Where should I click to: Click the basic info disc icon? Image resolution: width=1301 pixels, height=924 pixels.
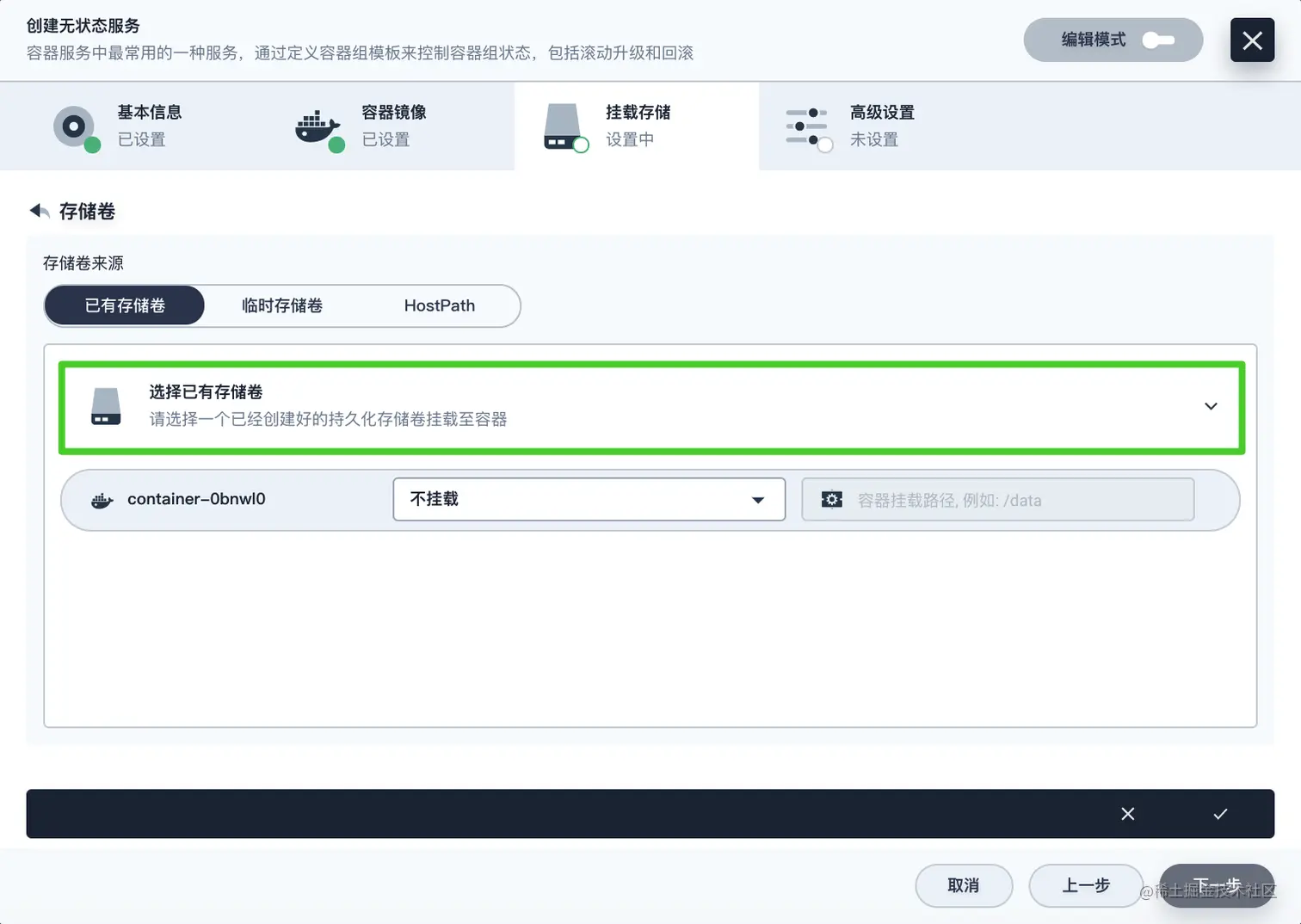click(76, 127)
